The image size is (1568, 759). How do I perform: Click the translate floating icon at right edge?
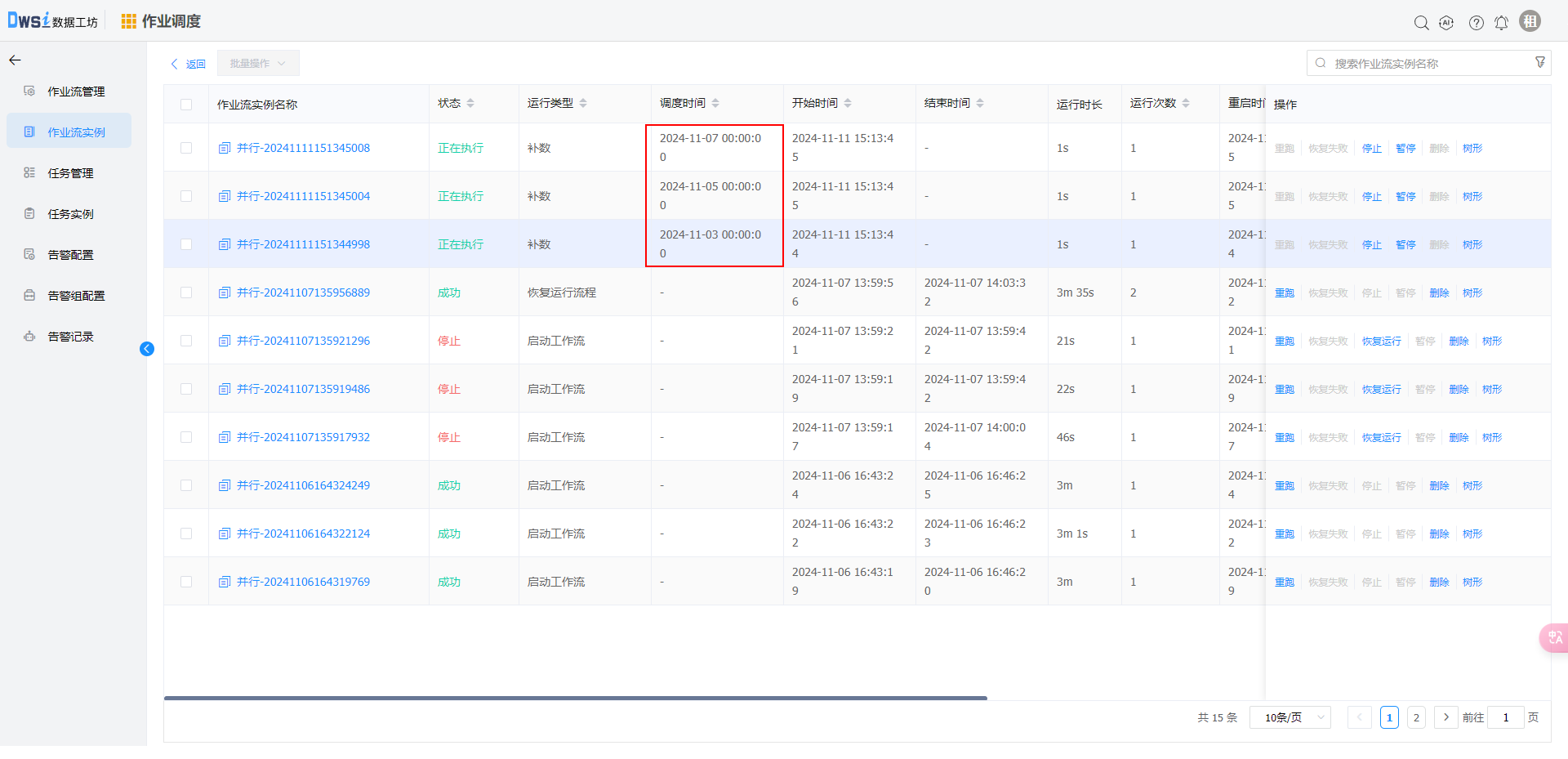tap(1554, 637)
